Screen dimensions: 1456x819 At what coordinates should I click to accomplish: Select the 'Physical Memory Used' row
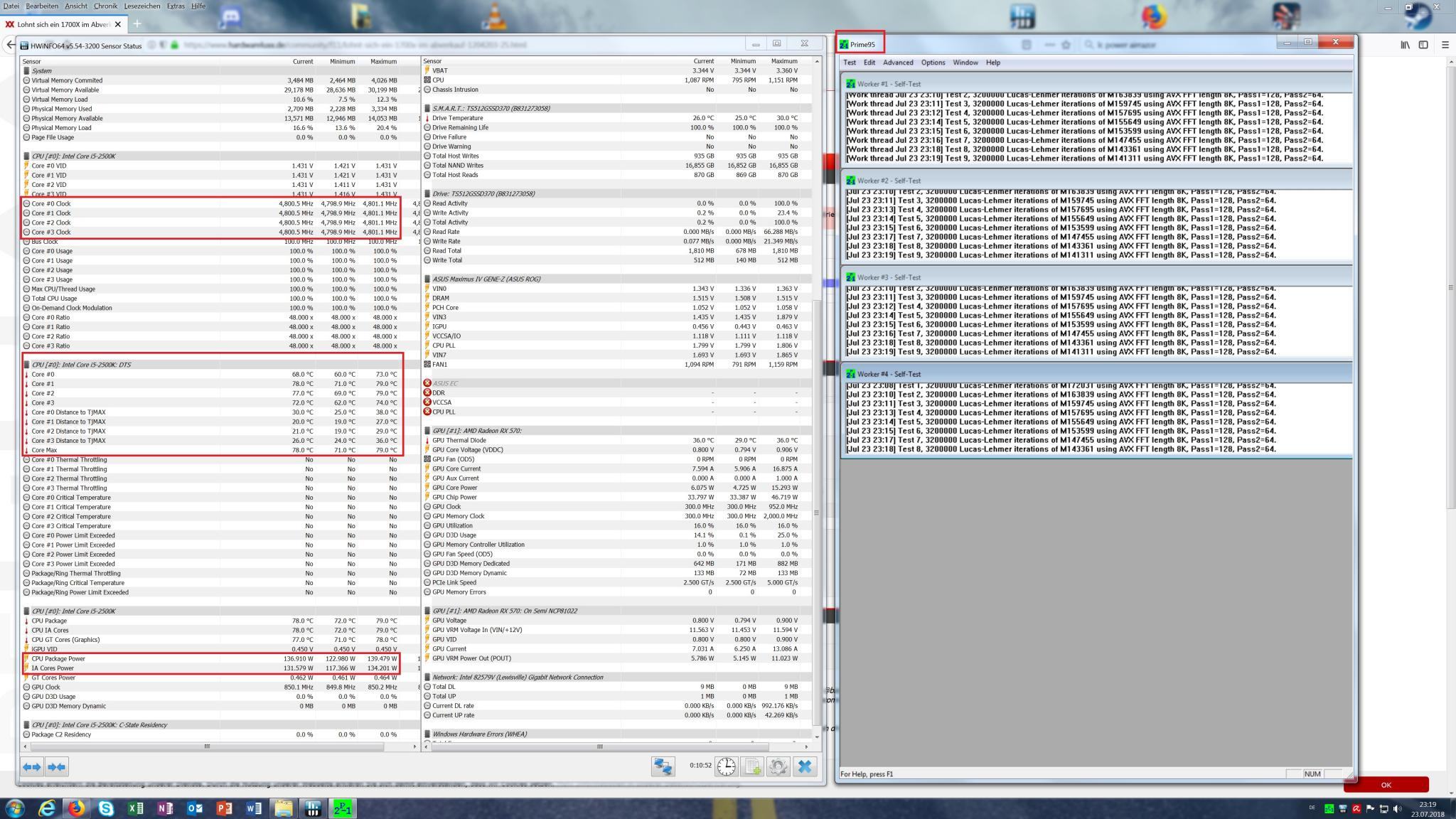click(220, 109)
